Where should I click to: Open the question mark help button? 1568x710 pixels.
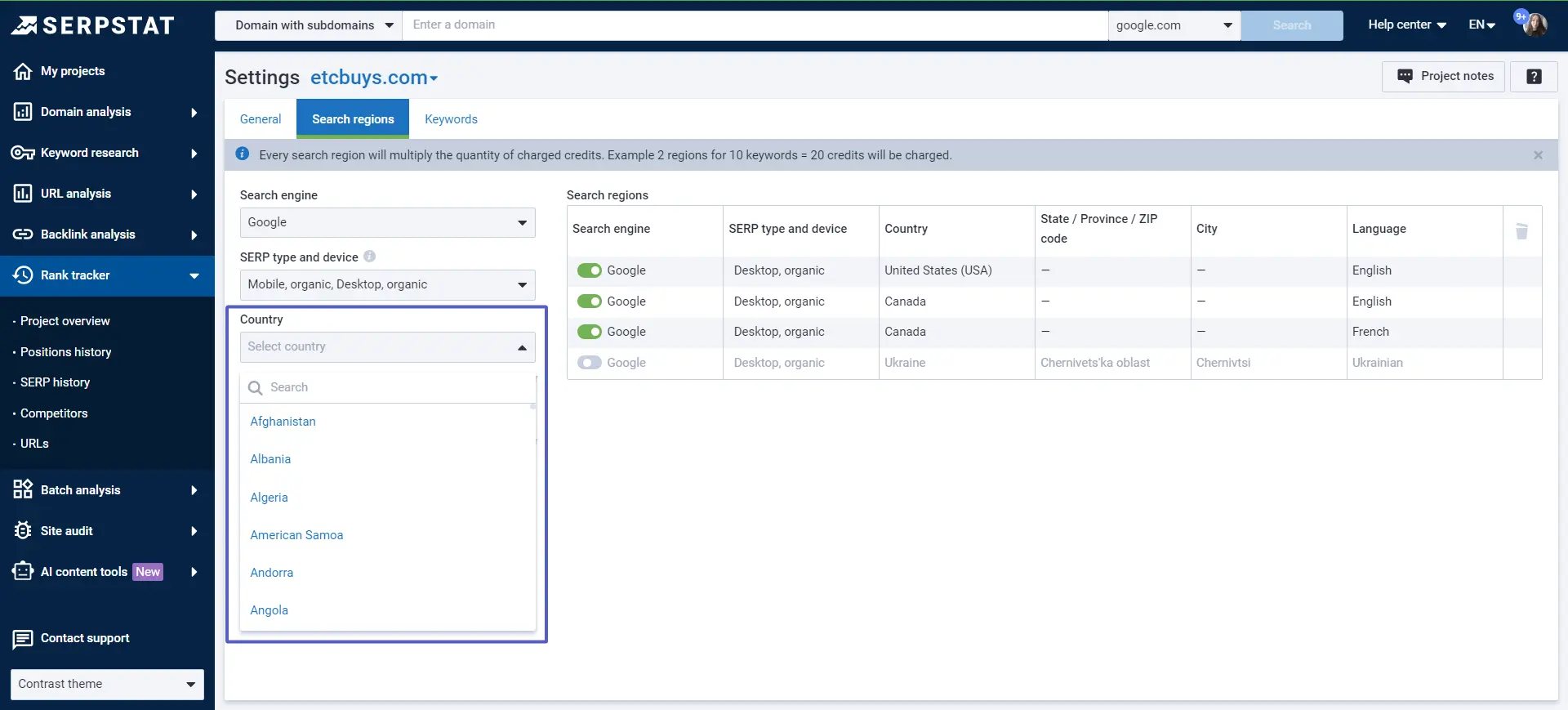tap(1534, 76)
